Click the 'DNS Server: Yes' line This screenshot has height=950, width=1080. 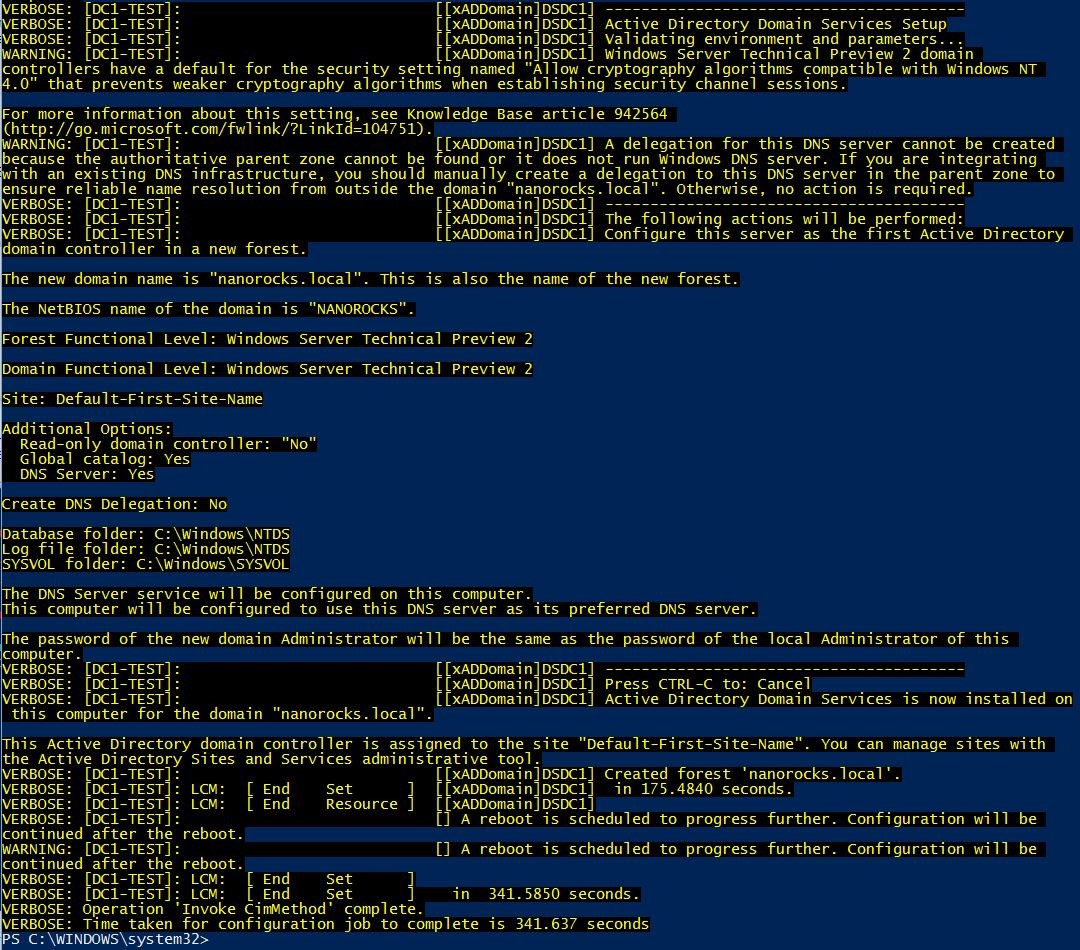pyautogui.click(x=87, y=474)
